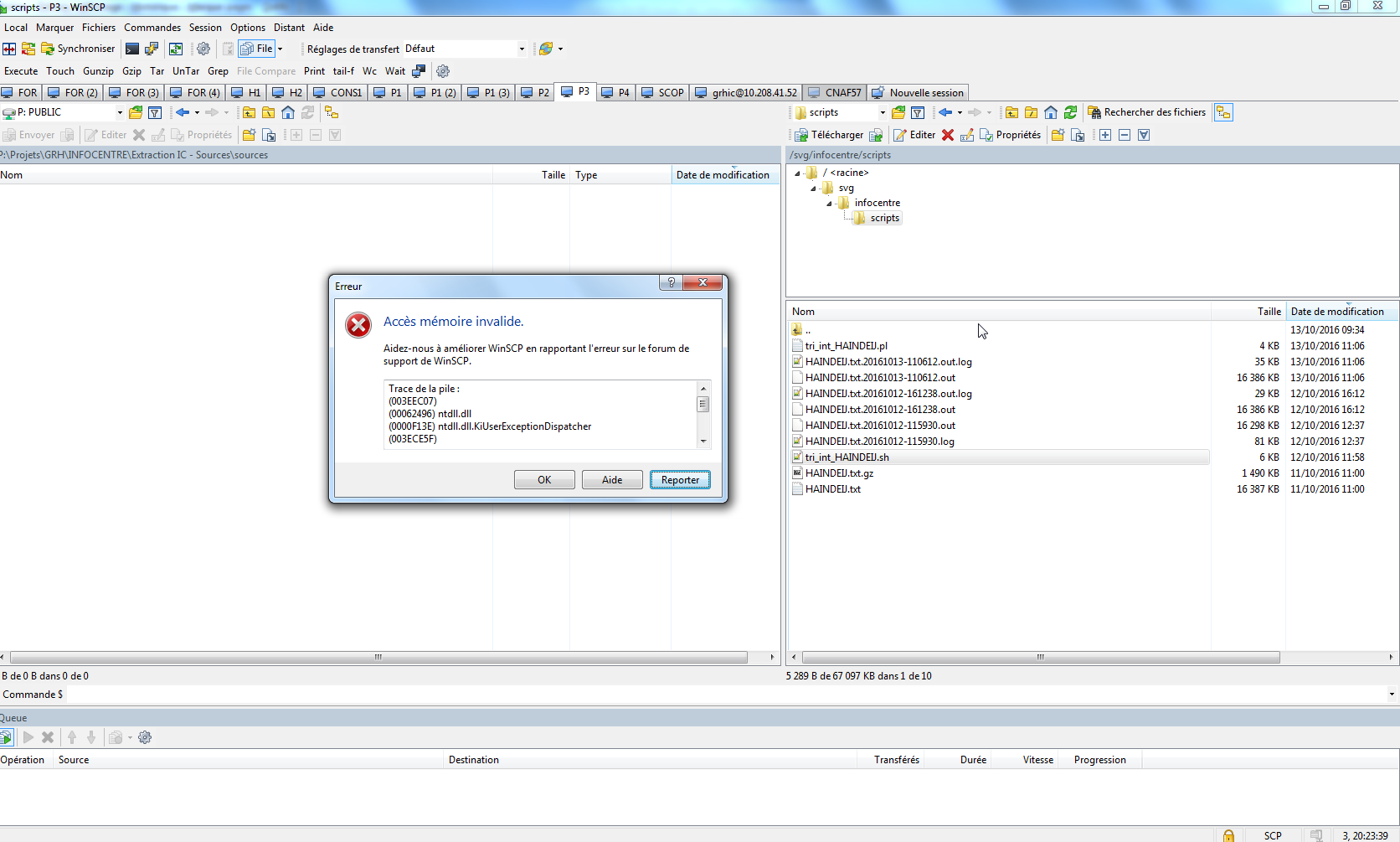Delete selected remote file with red X icon

tap(947, 134)
